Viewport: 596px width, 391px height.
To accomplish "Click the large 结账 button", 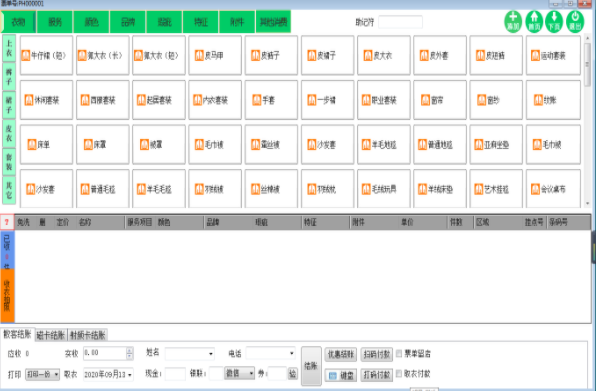I will click(x=311, y=366).
